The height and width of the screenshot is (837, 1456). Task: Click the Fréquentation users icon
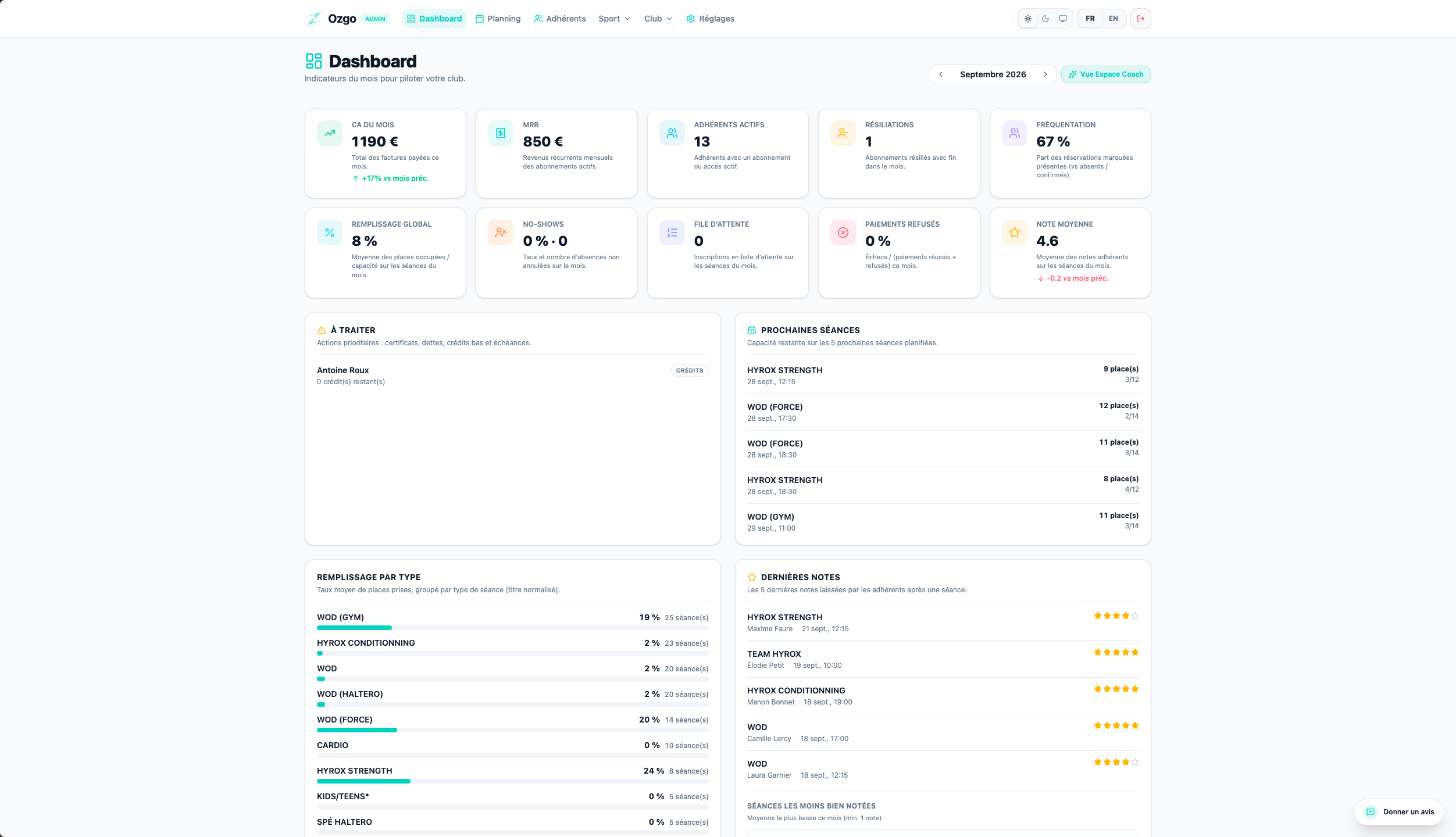click(1015, 133)
